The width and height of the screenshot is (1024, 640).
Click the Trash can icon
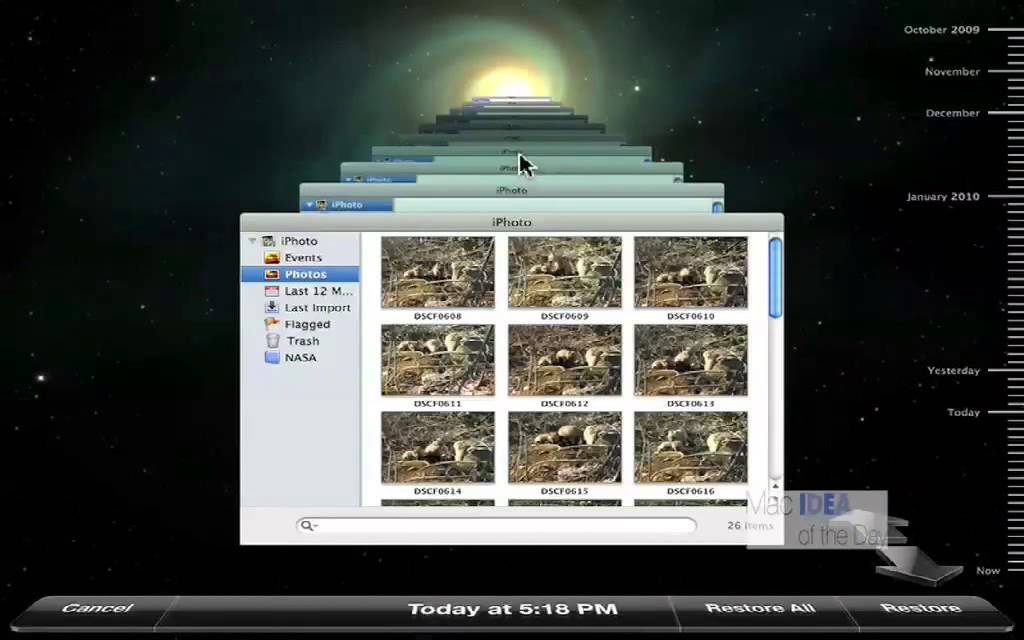coord(272,341)
